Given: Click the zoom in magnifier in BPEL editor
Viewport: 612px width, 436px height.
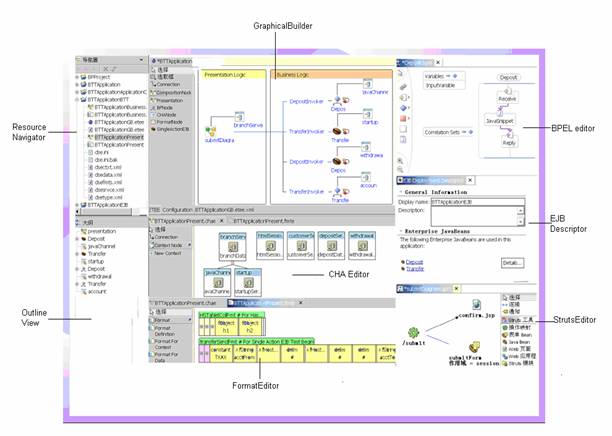Looking at the screenshot, I should [400, 160].
